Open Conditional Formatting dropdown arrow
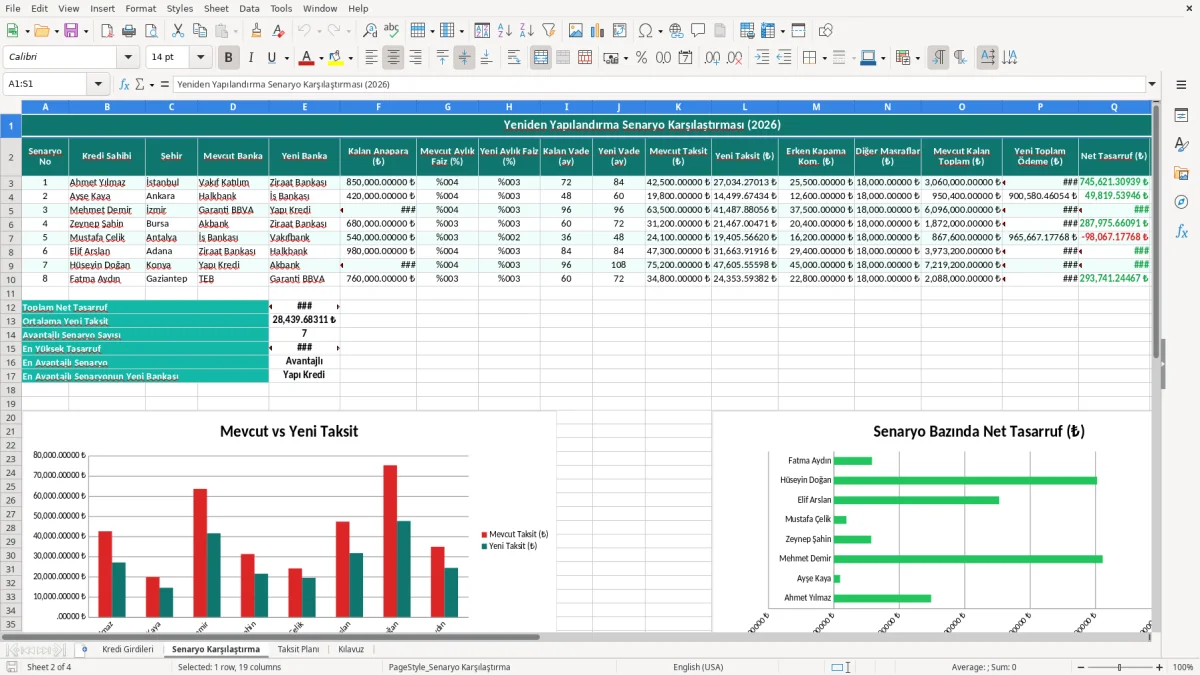 918,58
